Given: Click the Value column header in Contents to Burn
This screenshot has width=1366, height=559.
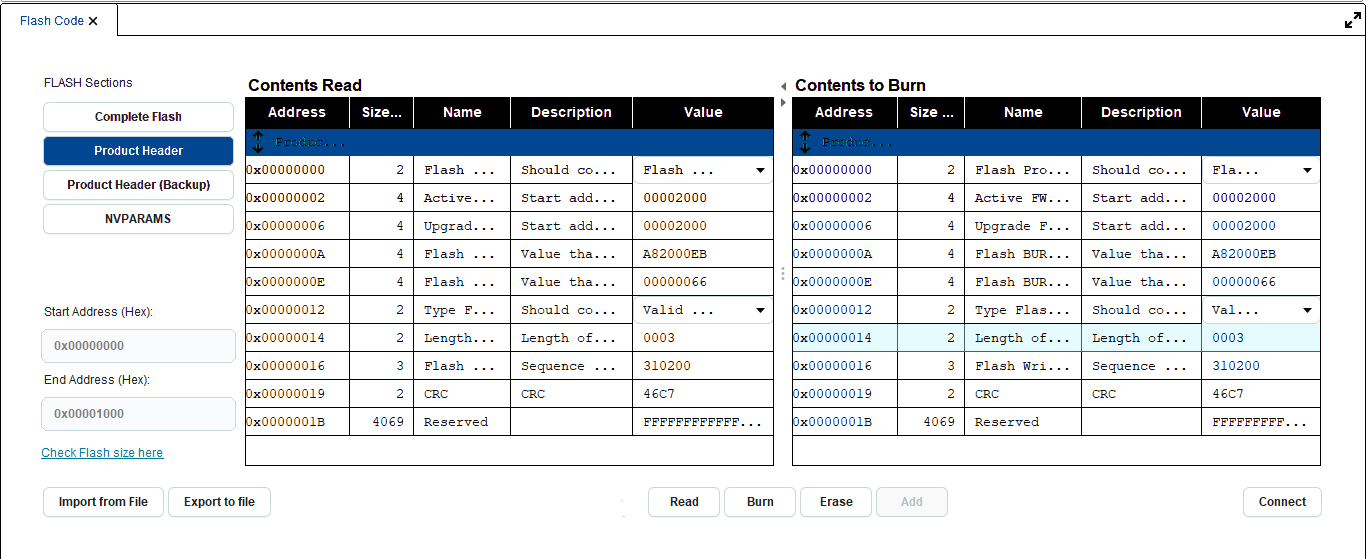Looking at the screenshot, I should pyautogui.click(x=1261, y=112).
